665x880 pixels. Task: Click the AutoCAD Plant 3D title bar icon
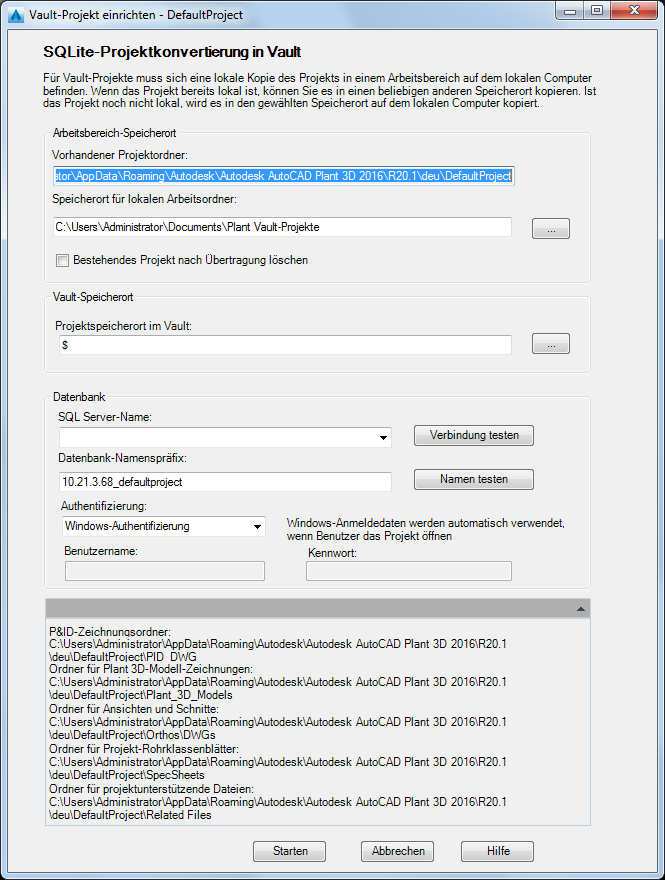point(16,15)
